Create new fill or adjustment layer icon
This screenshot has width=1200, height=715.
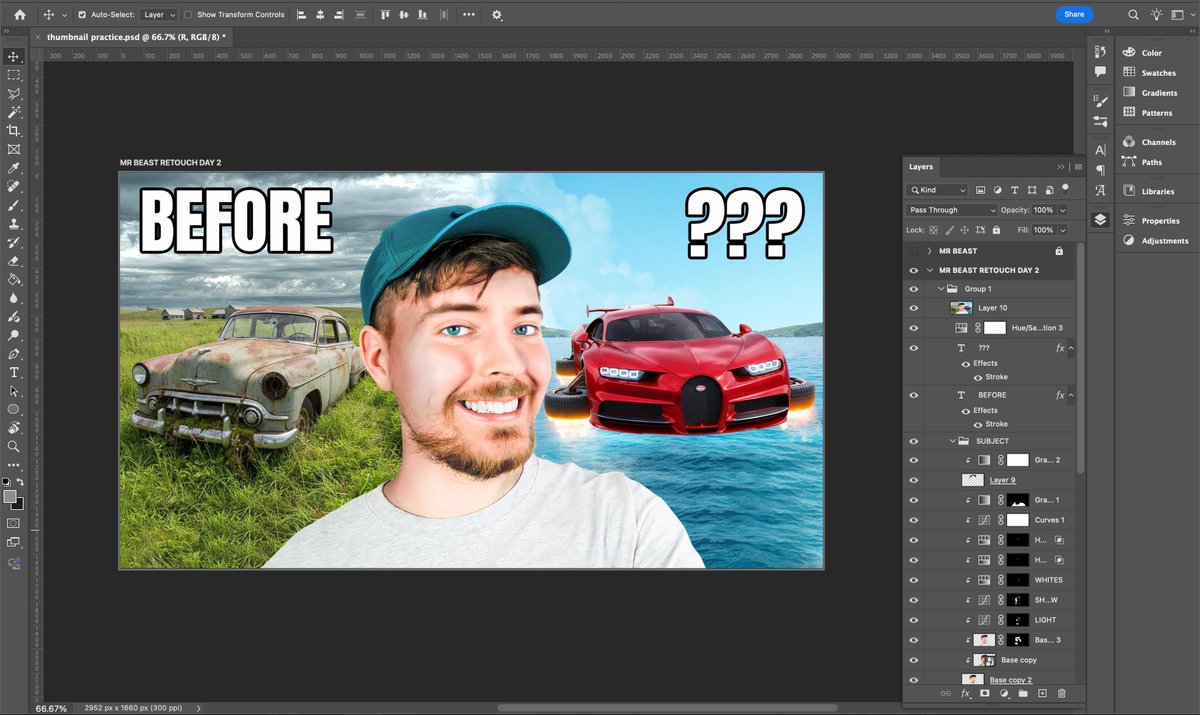tap(1004, 693)
